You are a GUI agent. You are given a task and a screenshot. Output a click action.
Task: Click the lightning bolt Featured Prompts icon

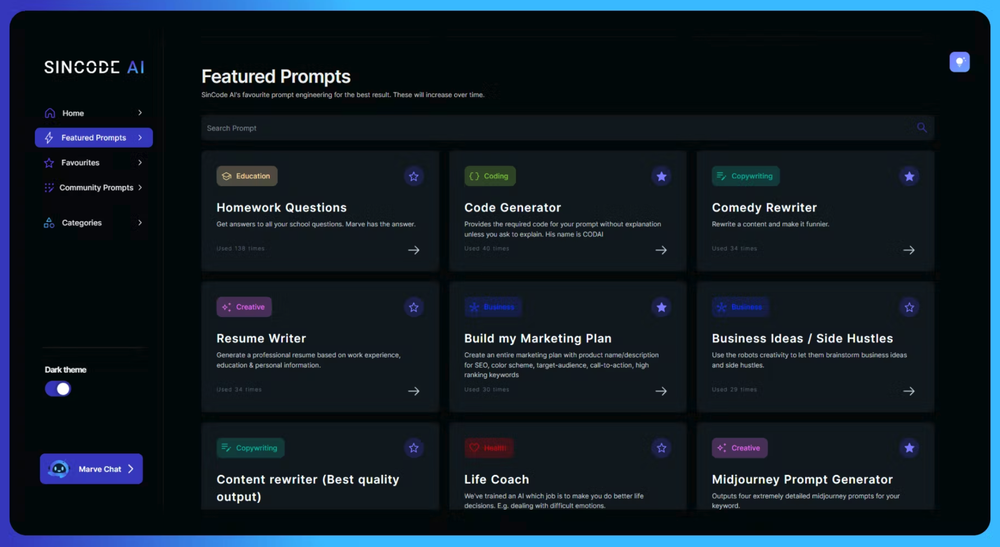click(x=48, y=138)
